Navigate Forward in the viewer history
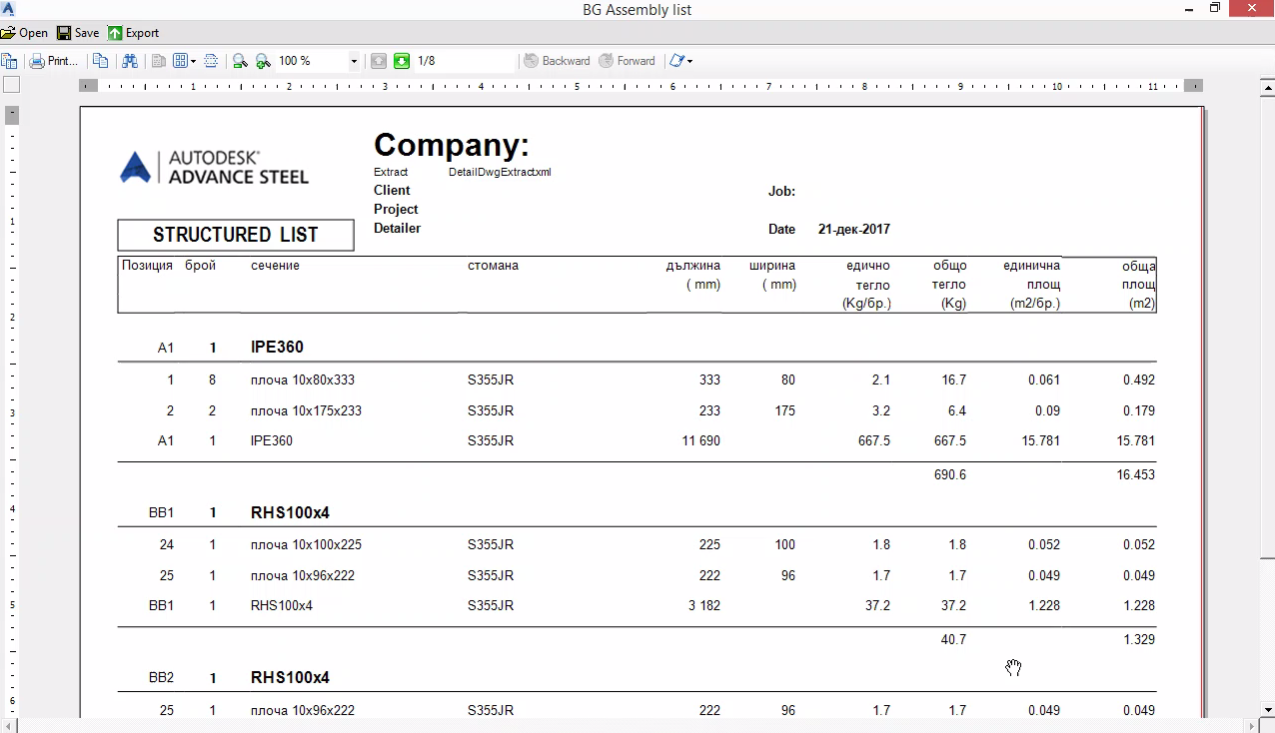 [x=627, y=61]
